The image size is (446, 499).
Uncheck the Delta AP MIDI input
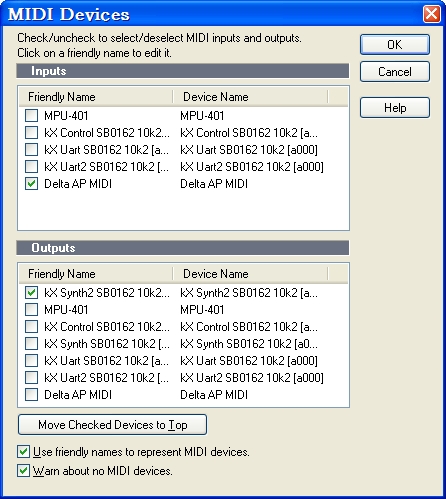coord(31,184)
